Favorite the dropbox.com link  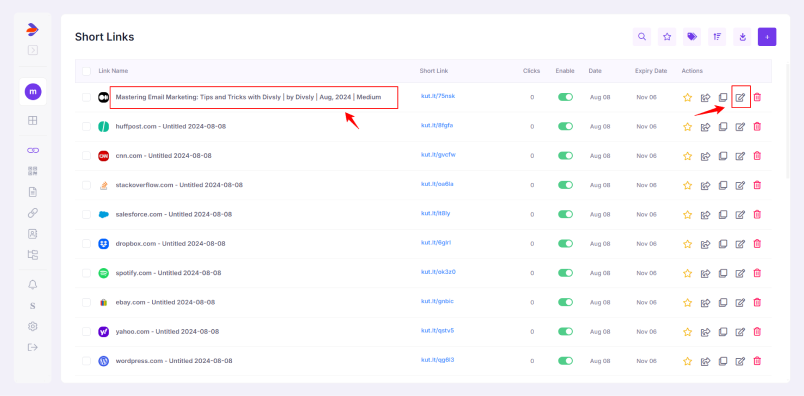tap(688, 244)
